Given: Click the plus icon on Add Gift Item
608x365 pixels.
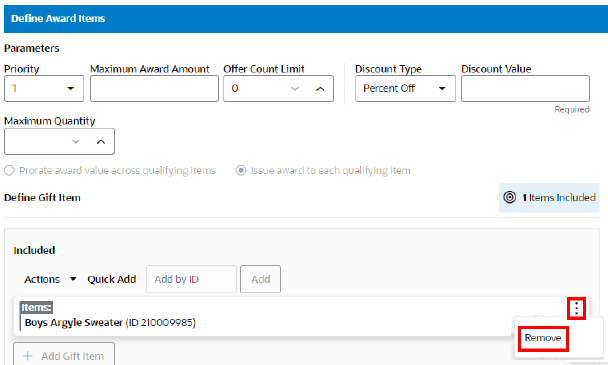Looking at the screenshot, I should [x=28, y=356].
